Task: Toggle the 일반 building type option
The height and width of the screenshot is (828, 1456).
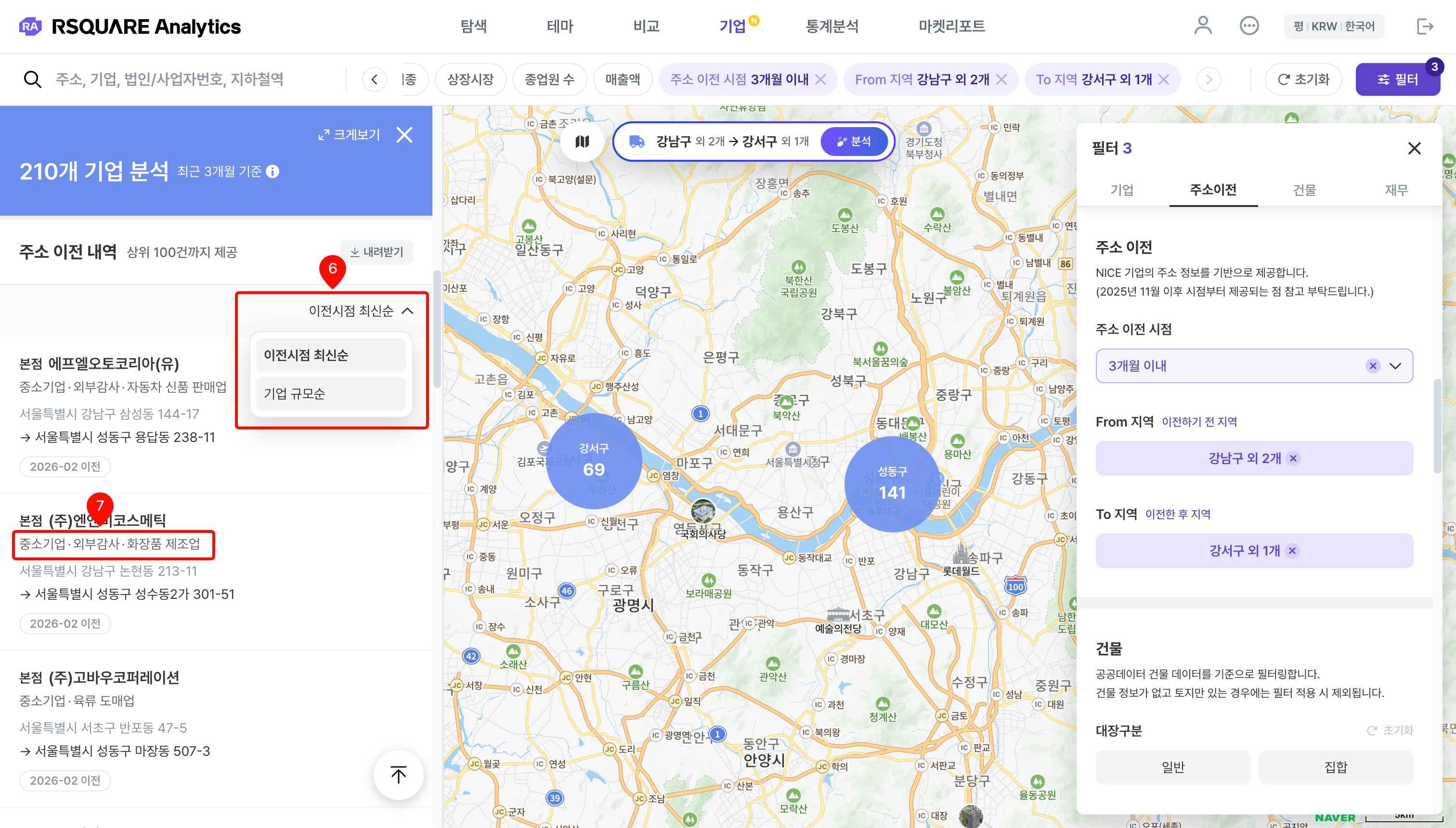Action: point(1173,766)
